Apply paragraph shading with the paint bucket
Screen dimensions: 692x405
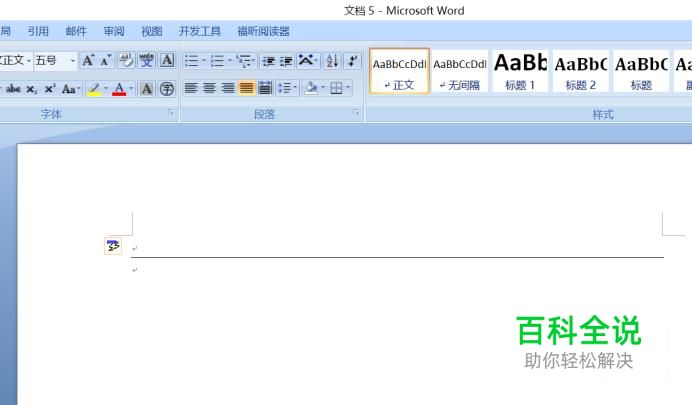311,88
